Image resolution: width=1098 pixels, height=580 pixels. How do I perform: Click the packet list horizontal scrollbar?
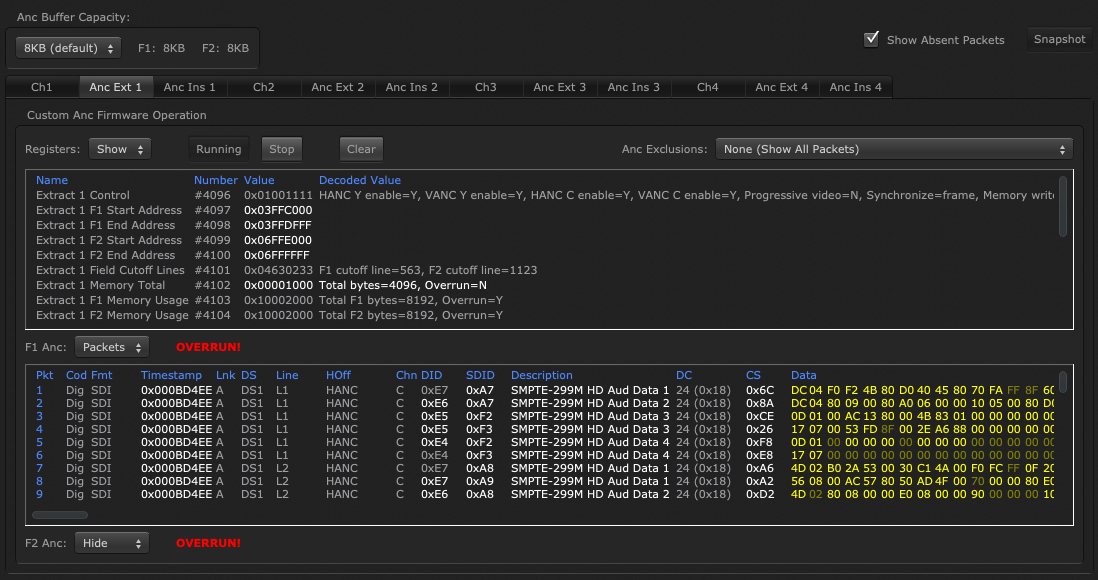59,515
